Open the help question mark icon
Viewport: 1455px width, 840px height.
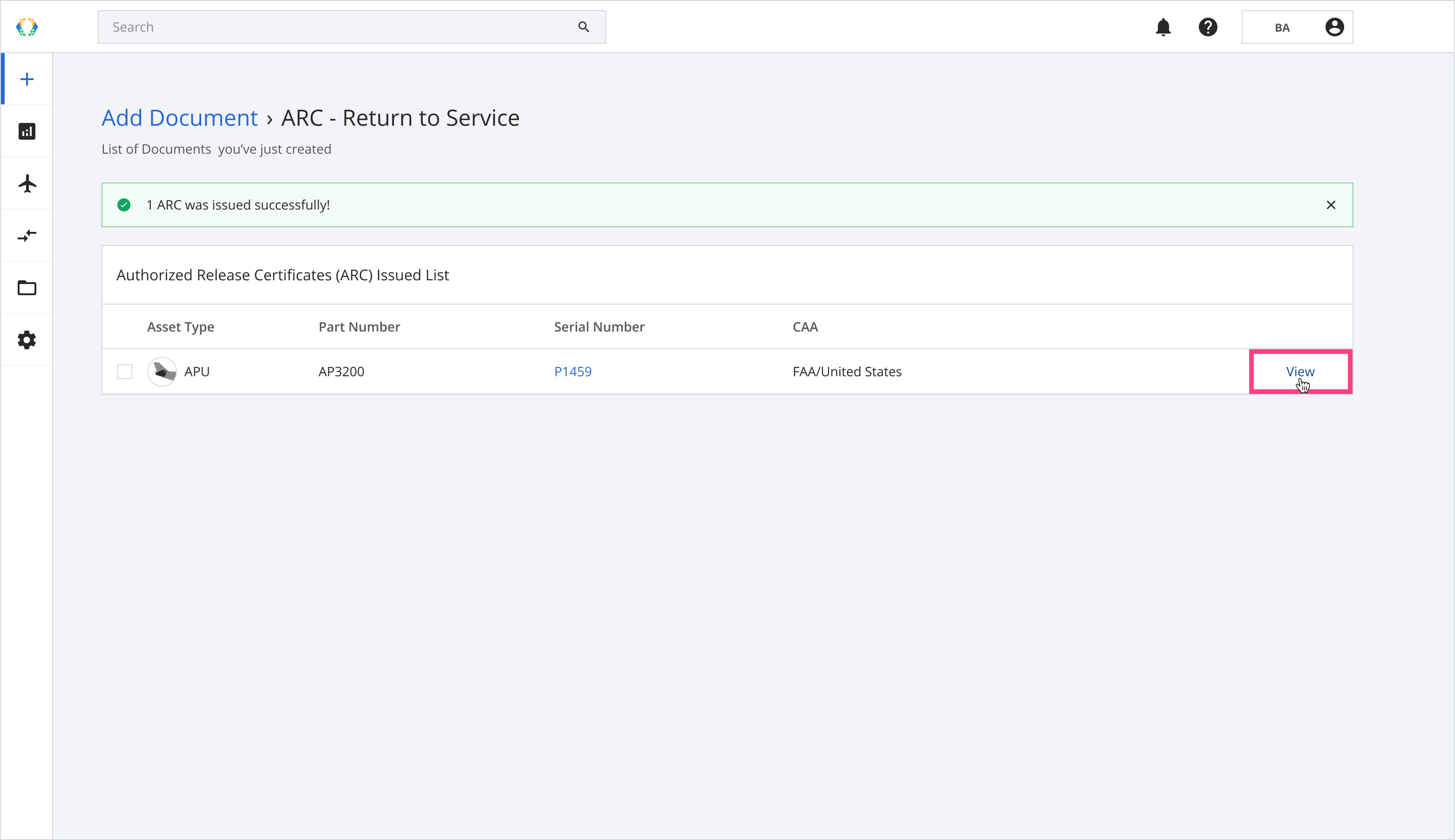(1208, 27)
